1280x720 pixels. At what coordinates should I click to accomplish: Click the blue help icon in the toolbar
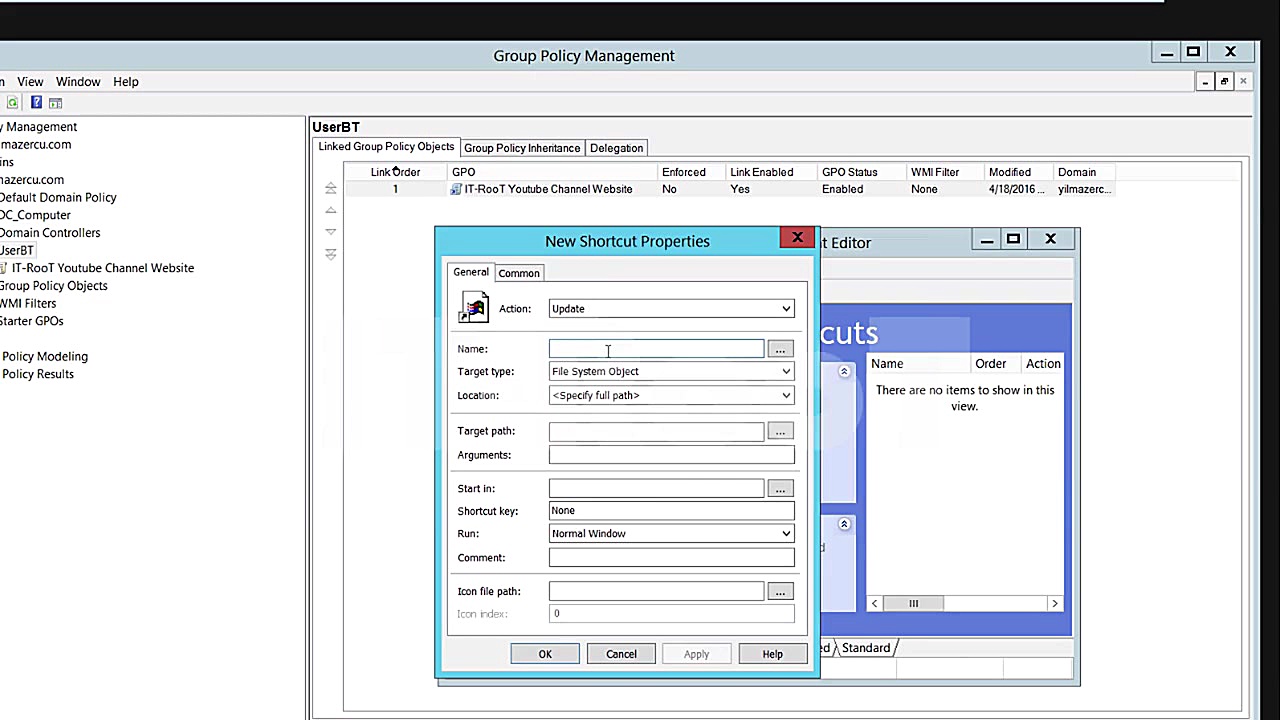[x=36, y=103]
